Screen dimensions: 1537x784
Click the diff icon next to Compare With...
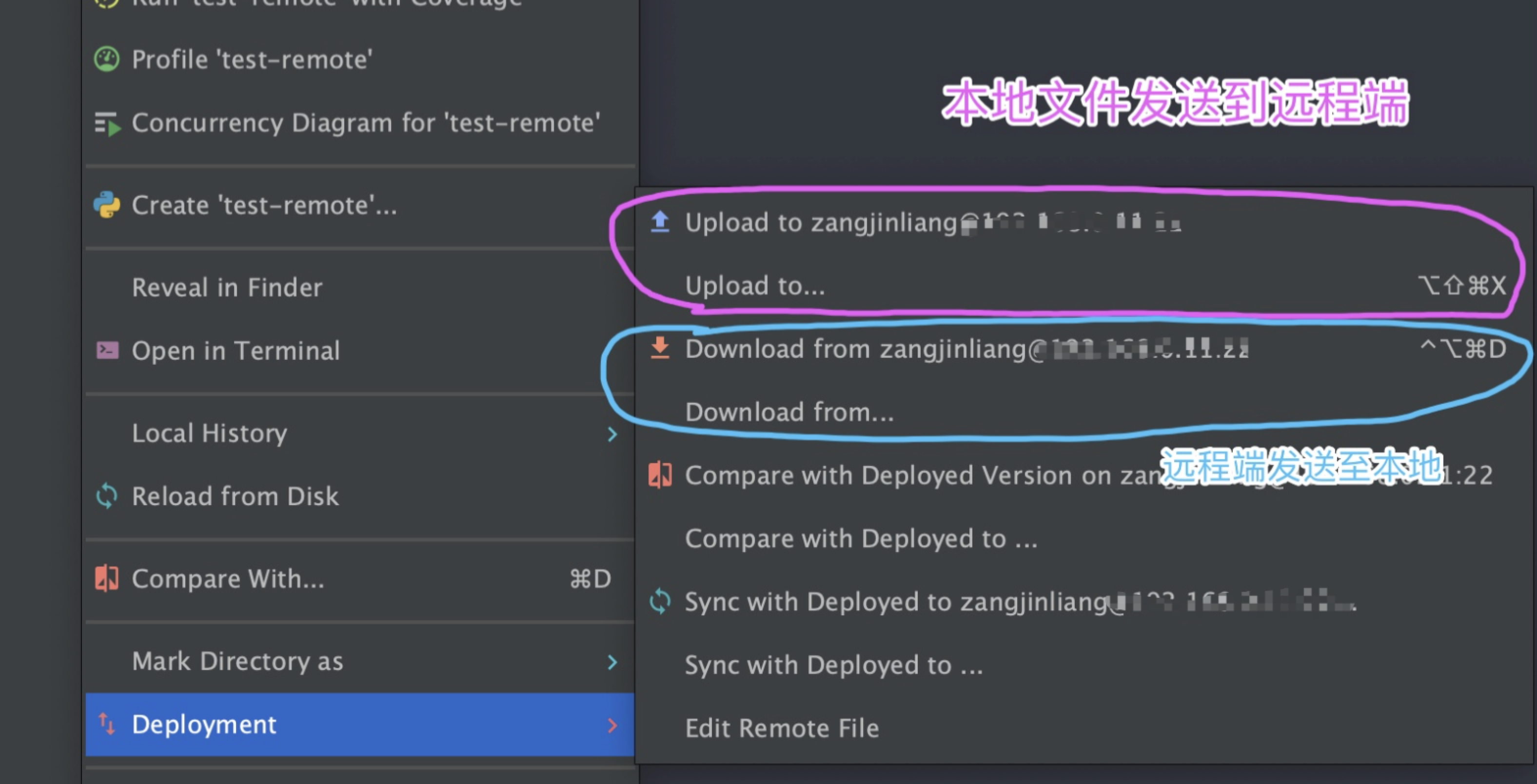(108, 577)
